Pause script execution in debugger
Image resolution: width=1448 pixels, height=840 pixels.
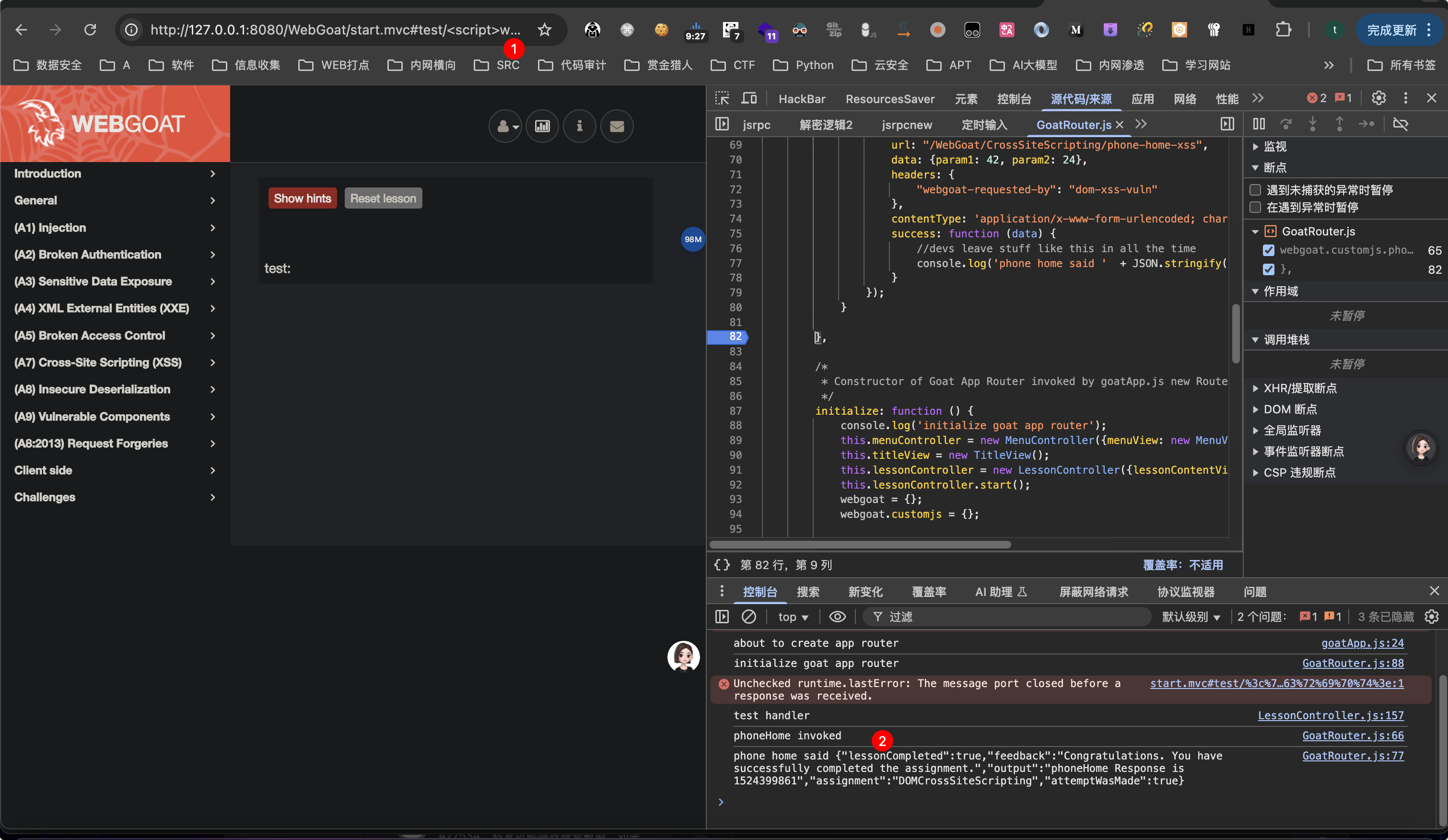click(x=1259, y=124)
